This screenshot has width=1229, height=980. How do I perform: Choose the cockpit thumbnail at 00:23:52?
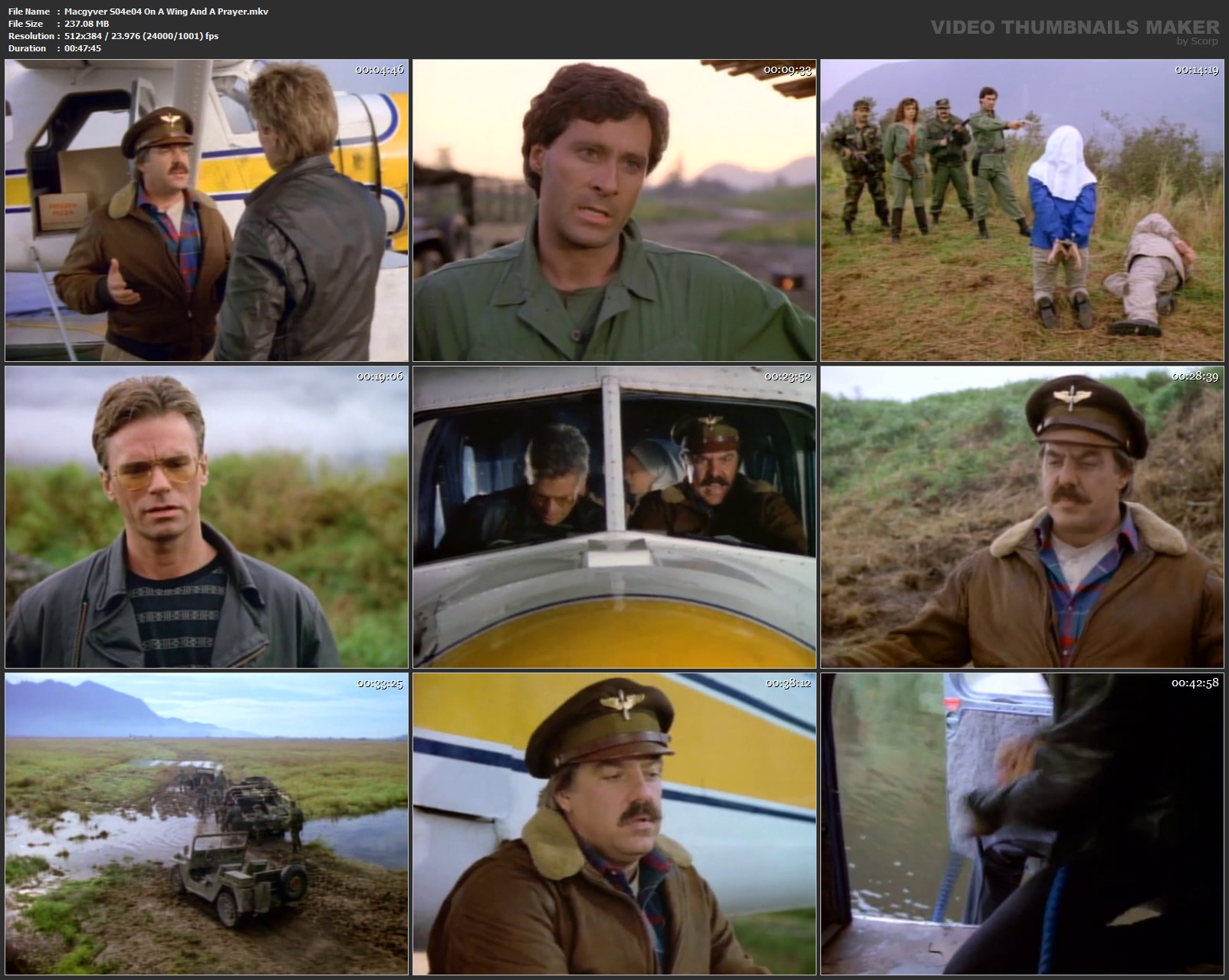614,517
